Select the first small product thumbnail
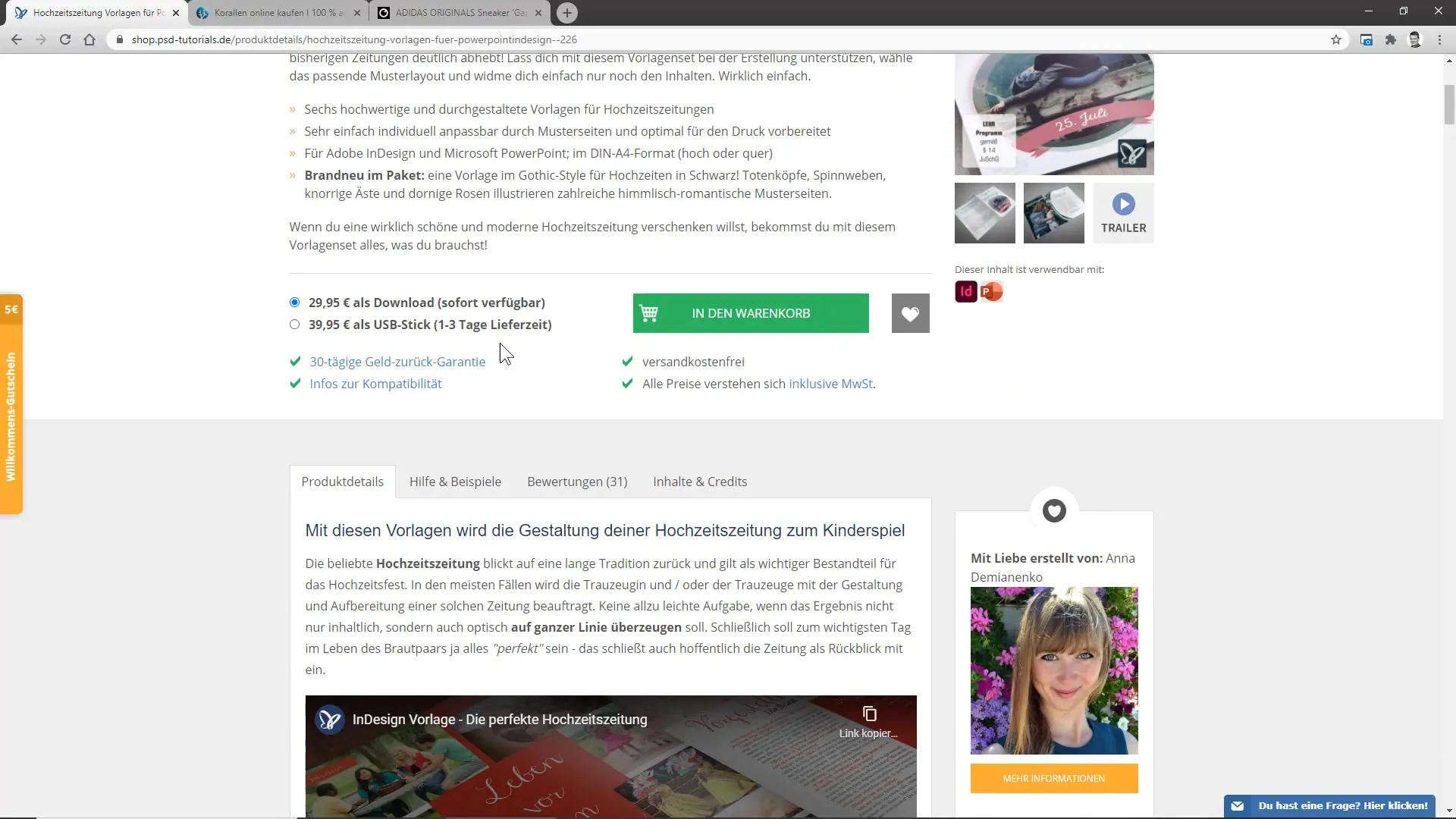Screen dimensions: 1456x819 [x=985, y=213]
